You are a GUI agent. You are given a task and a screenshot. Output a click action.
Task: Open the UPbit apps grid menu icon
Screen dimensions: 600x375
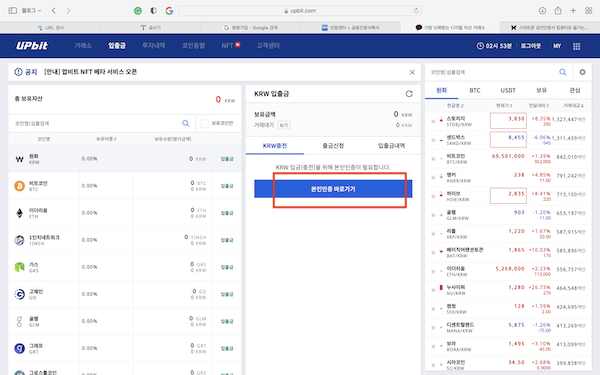tap(577, 46)
